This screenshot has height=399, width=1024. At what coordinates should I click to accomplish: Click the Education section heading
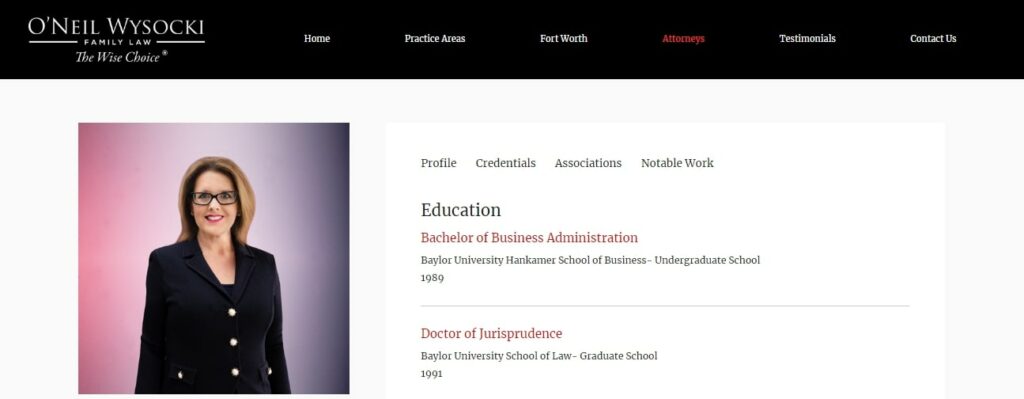click(461, 210)
